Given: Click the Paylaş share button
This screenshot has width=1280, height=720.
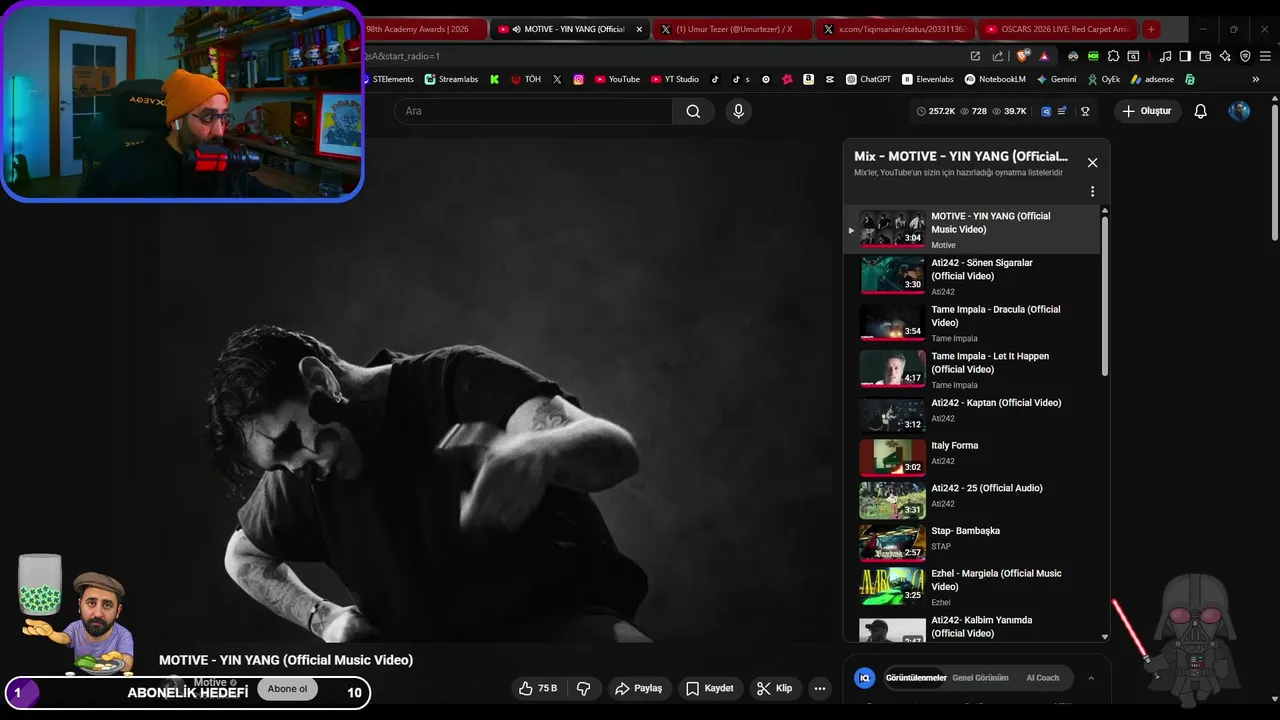Looking at the screenshot, I should pyautogui.click(x=638, y=688).
